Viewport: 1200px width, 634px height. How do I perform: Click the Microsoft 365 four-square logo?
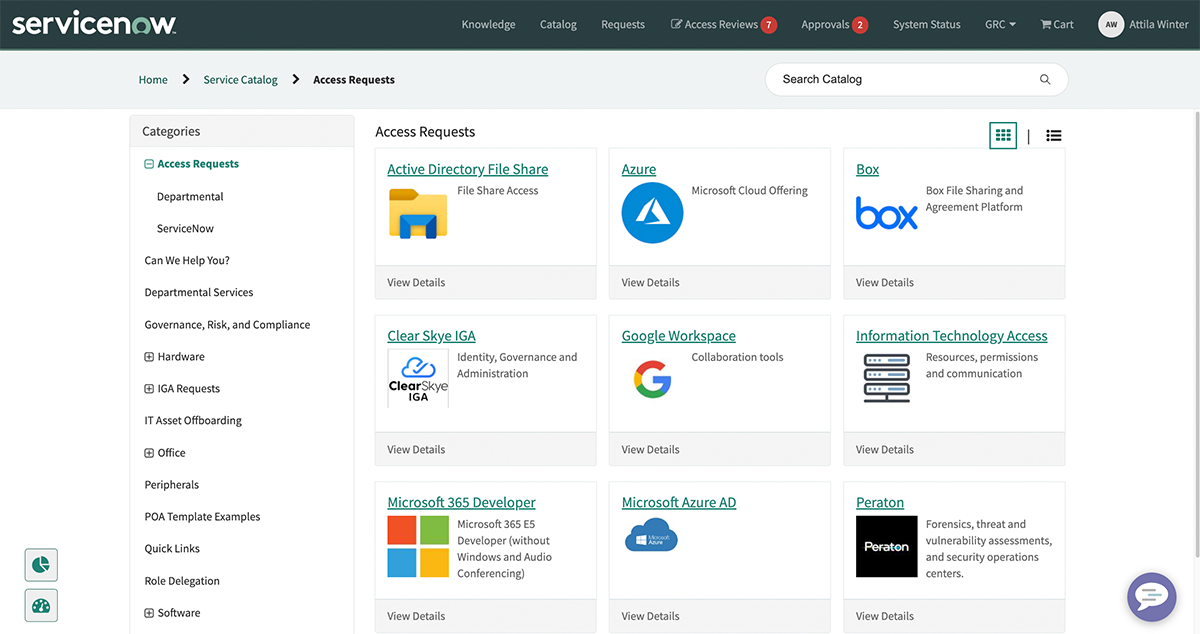[418, 546]
